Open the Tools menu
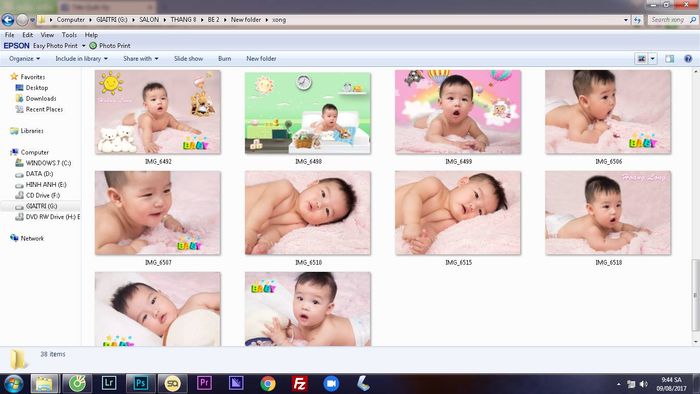The height and width of the screenshot is (394, 700). click(x=69, y=35)
